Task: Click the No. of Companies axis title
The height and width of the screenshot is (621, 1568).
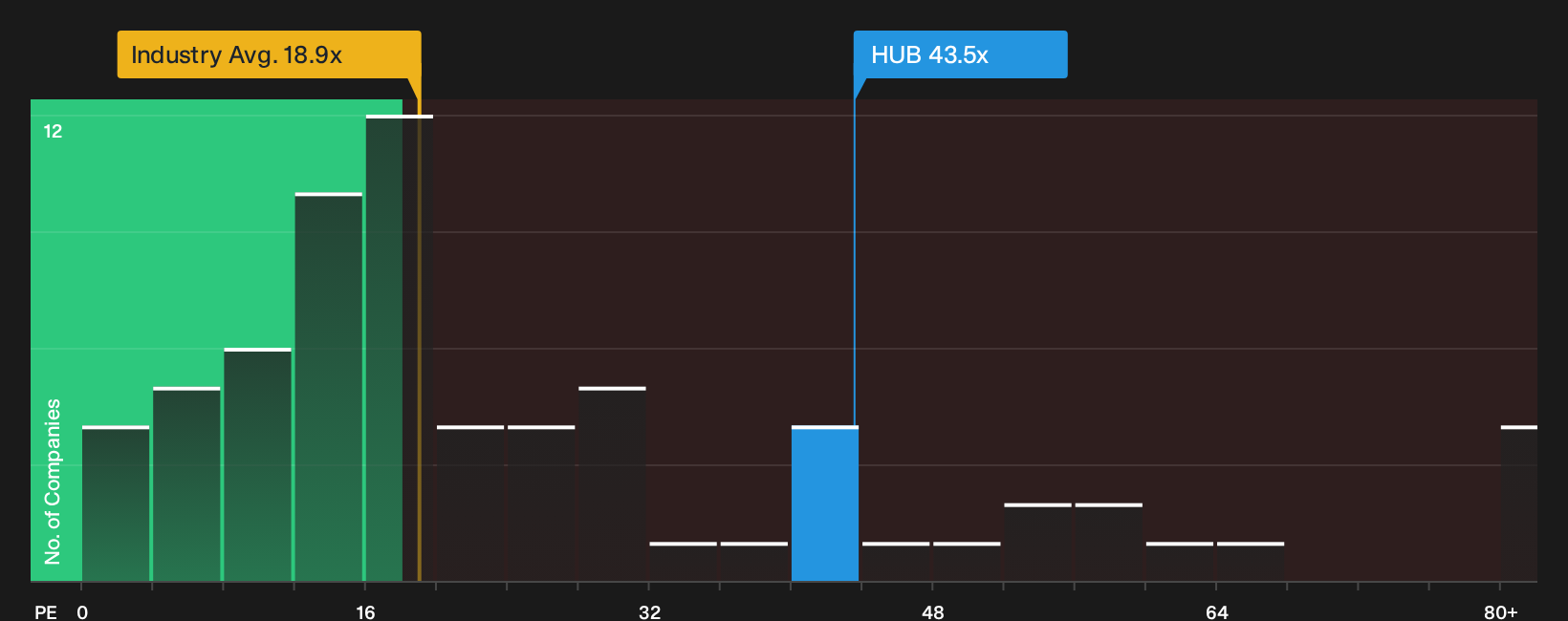Action: 53,481
